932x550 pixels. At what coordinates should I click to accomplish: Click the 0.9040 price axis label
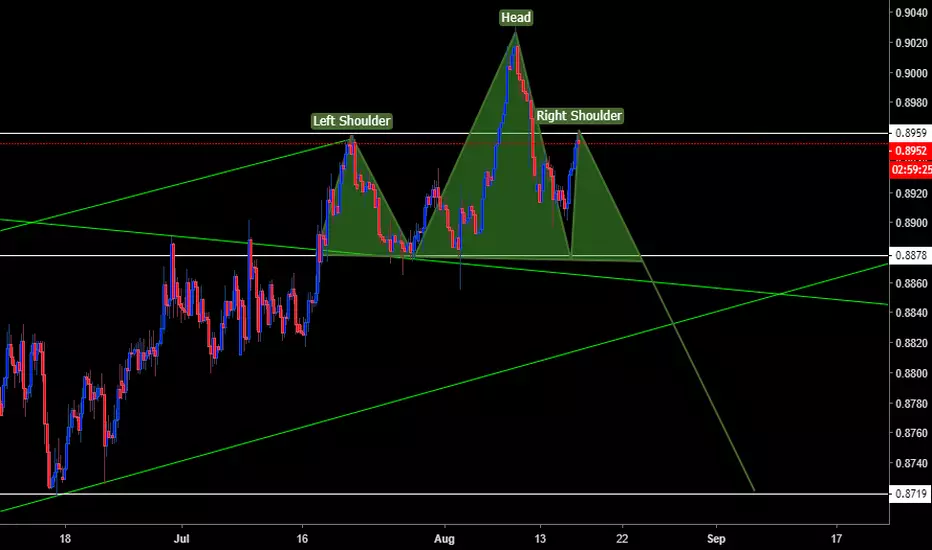tap(911, 13)
